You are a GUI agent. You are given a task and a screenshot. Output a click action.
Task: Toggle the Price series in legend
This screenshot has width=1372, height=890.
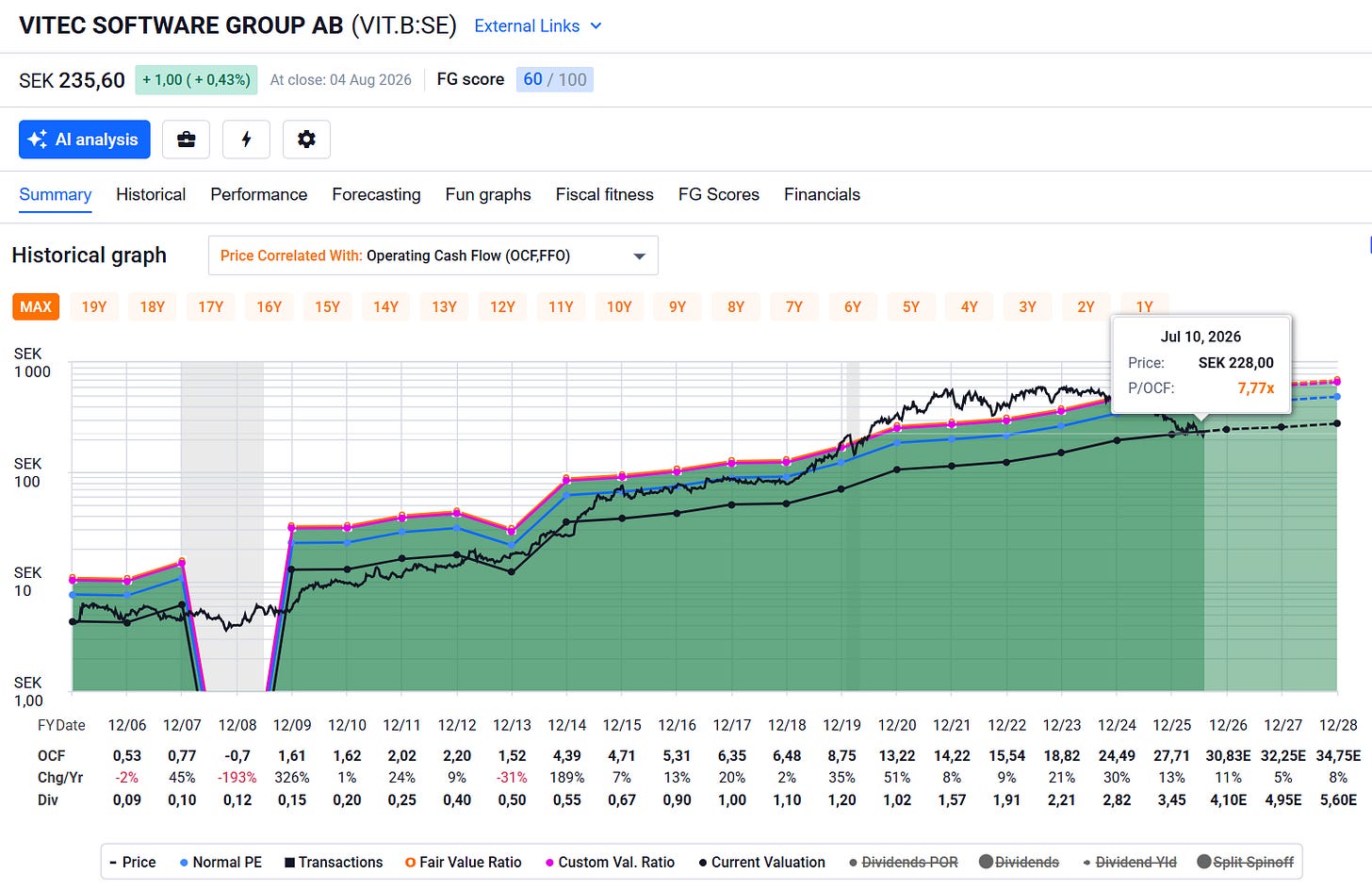(132, 862)
